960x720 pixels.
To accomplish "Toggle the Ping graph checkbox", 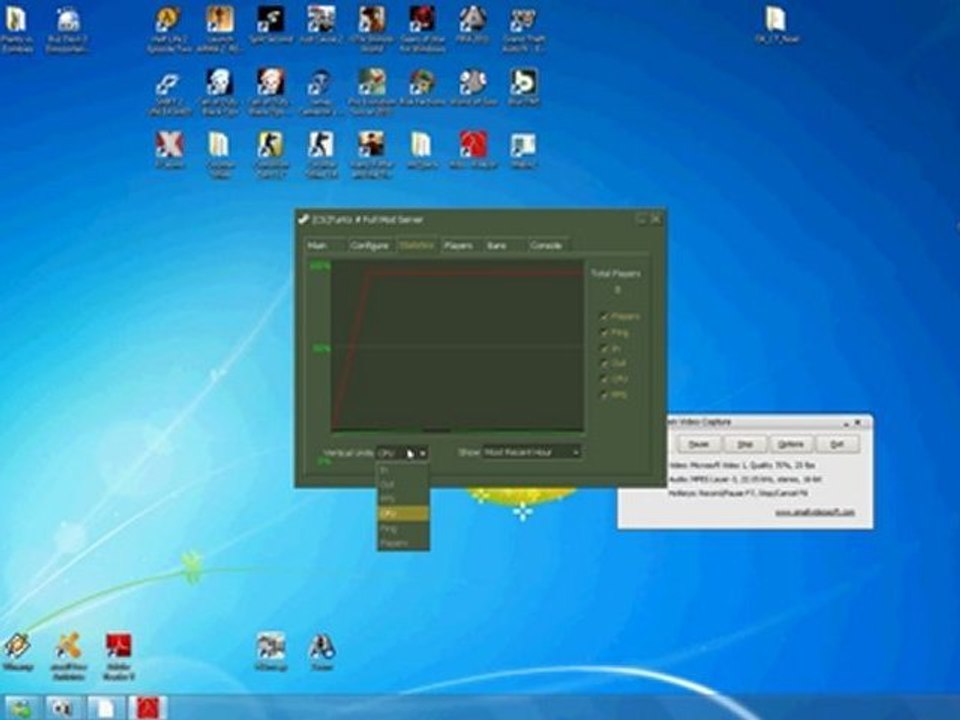I will click(x=604, y=332).
